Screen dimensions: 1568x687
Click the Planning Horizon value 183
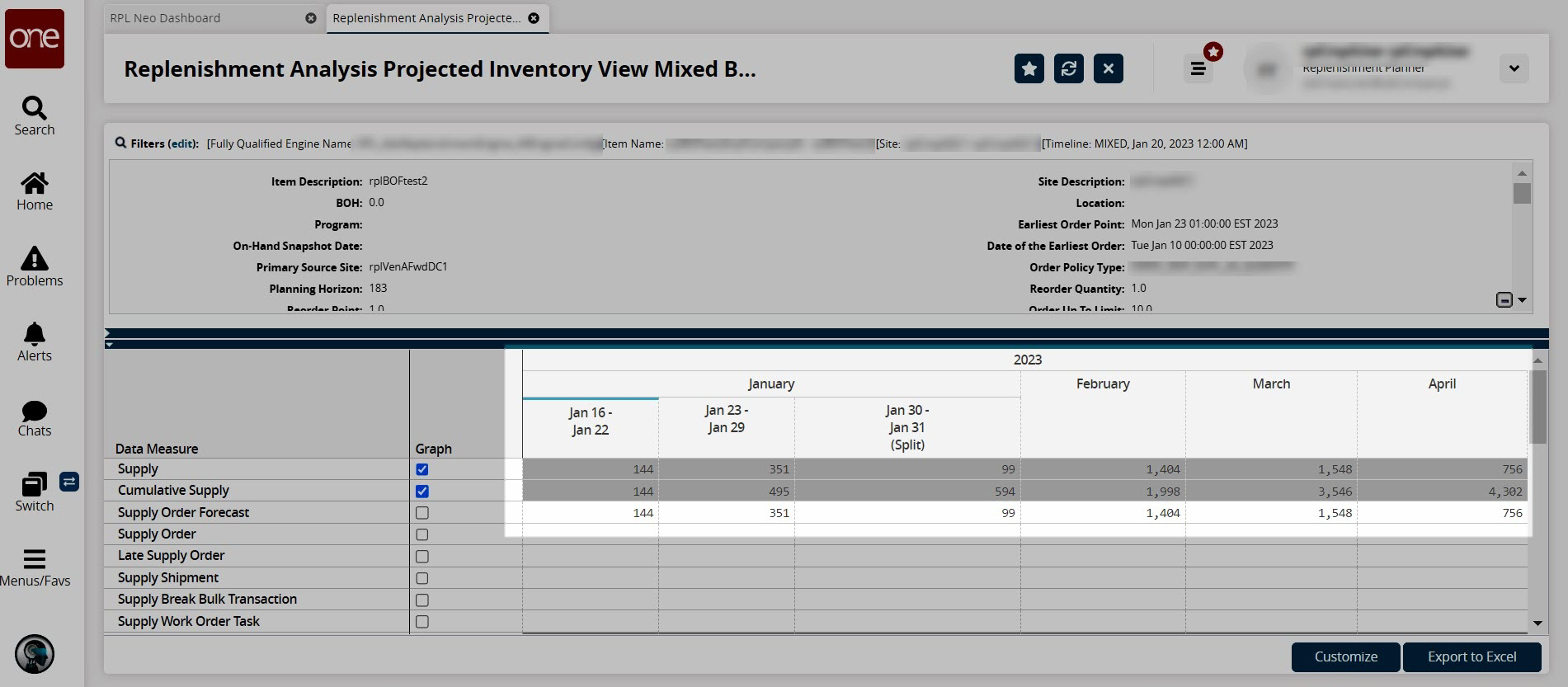pos(378,289)
